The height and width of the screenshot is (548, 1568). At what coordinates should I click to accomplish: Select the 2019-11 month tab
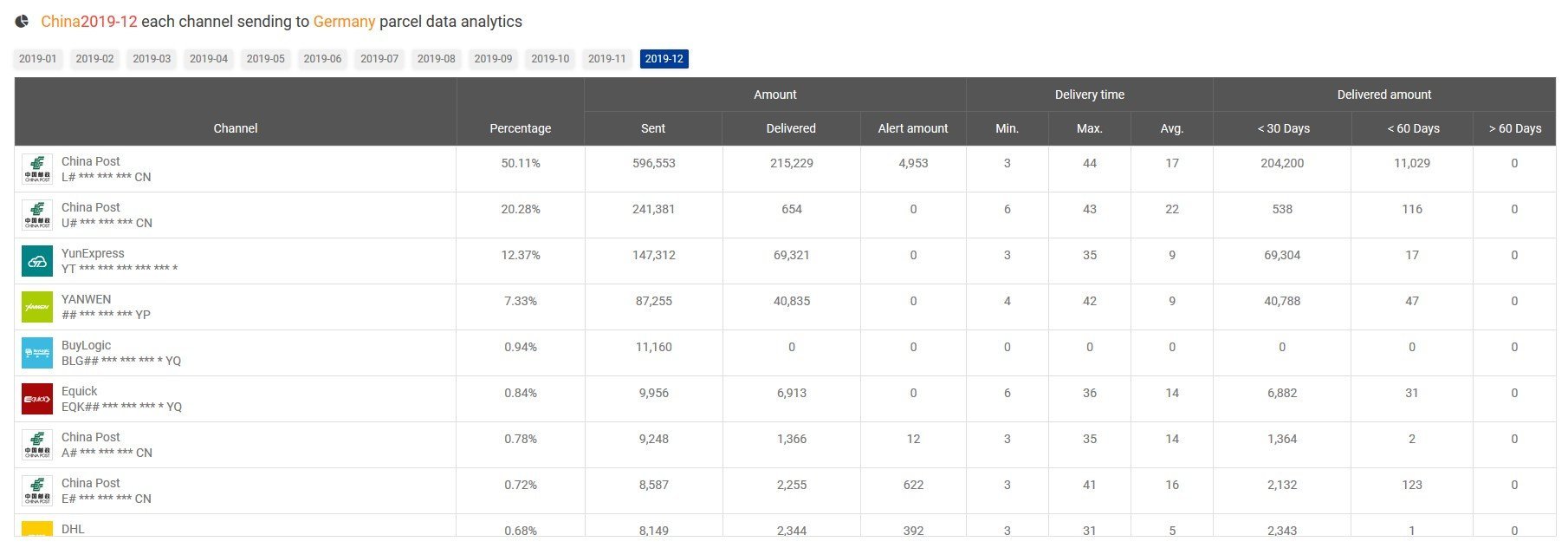point(607,59)
